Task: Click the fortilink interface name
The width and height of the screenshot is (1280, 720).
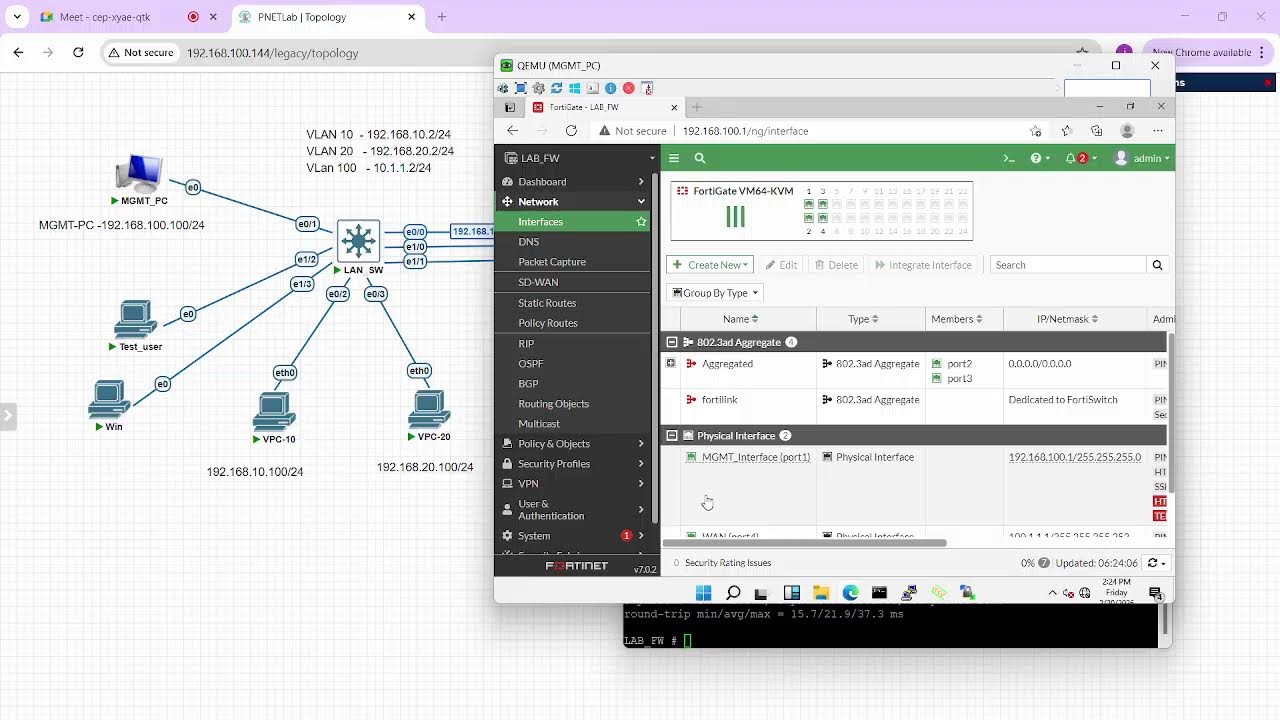Action: pos(720,400)
